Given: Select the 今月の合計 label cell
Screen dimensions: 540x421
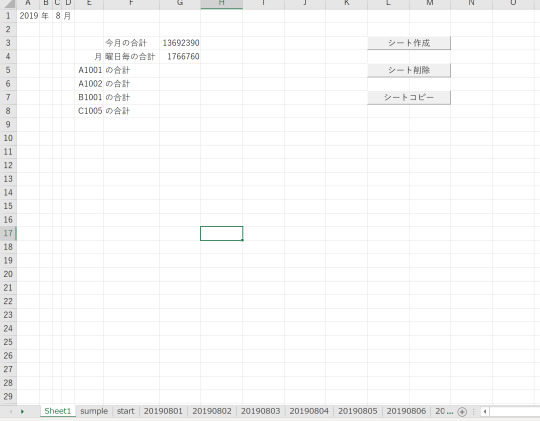Looking at the screenshot, I should (131, 43).
